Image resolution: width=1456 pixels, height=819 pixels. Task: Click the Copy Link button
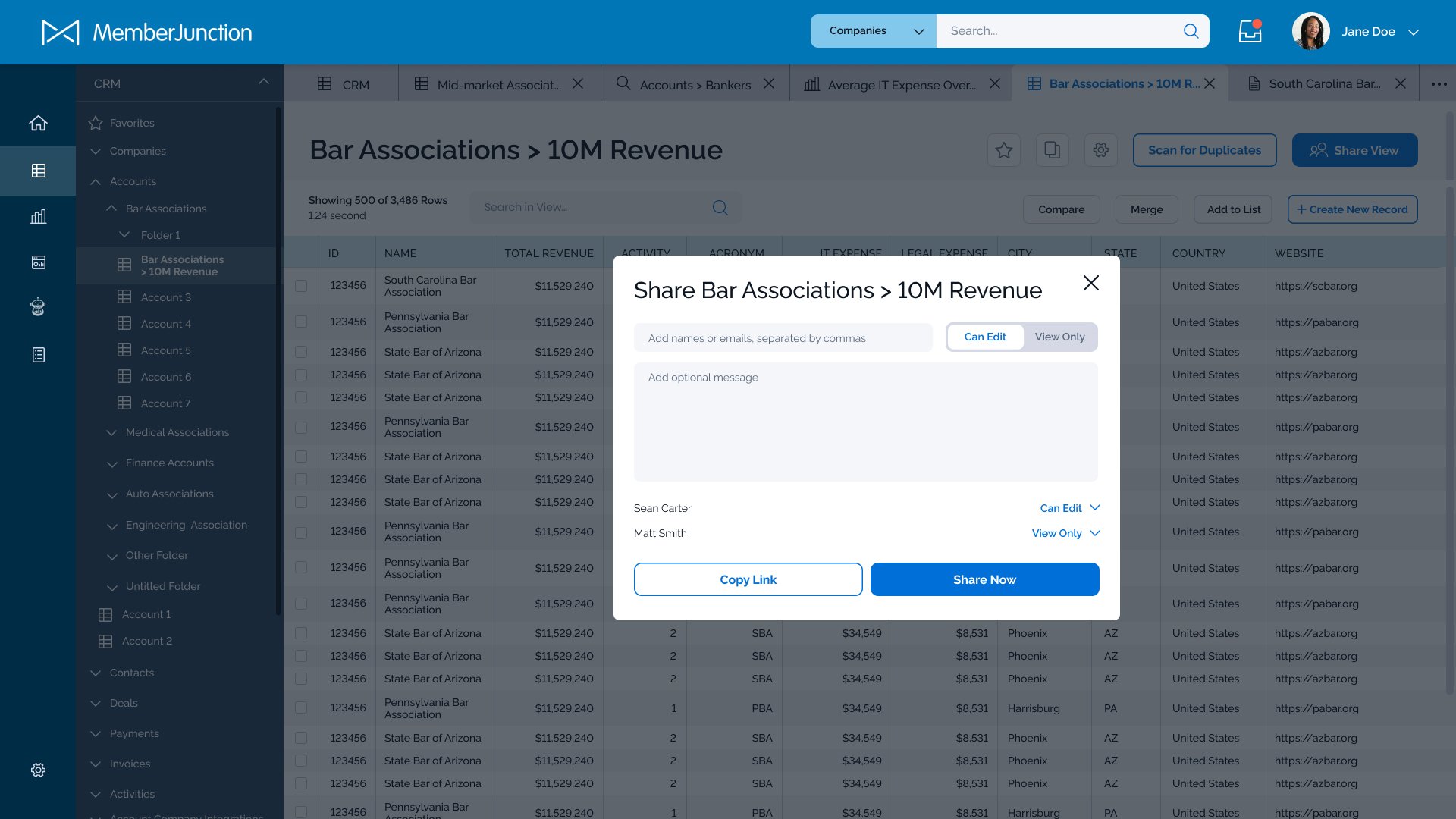point(748,579)
